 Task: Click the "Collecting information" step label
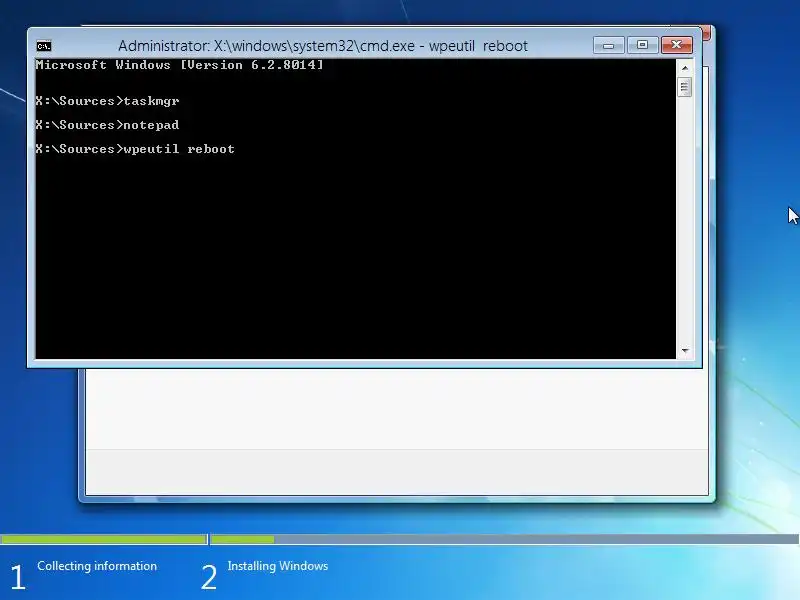[97, 566]
